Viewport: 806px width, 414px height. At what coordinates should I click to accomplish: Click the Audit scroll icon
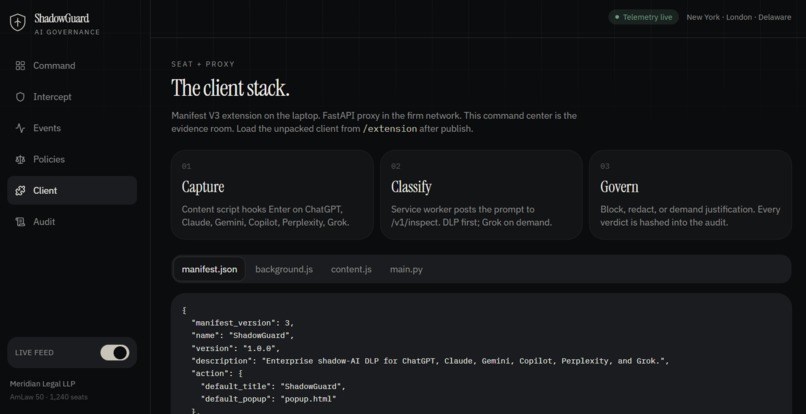pos(20,222)
